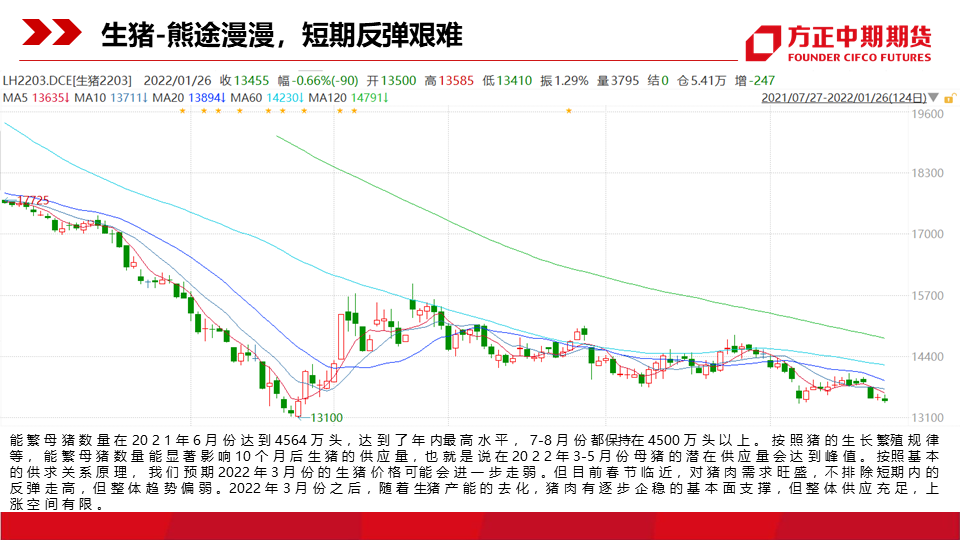Click the isolated rightmost orange star marker
The image size is (960, 540).
pos(569,111)
